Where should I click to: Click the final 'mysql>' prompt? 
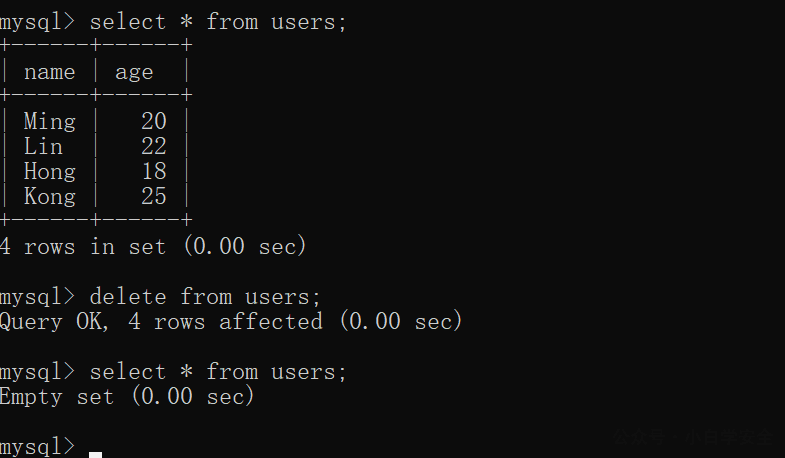tap(37, 447)
